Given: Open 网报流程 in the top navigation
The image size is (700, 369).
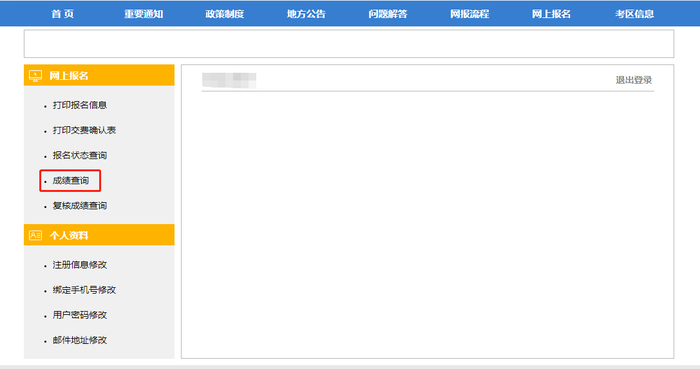Looking at the screenshot, I should [x=470, y=14].
